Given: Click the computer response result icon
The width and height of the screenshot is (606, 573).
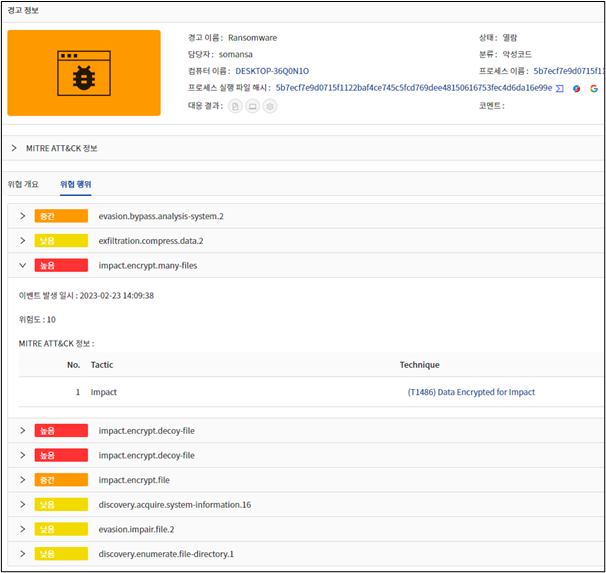Looking at the screenshot, I should (x=252, y=106).
